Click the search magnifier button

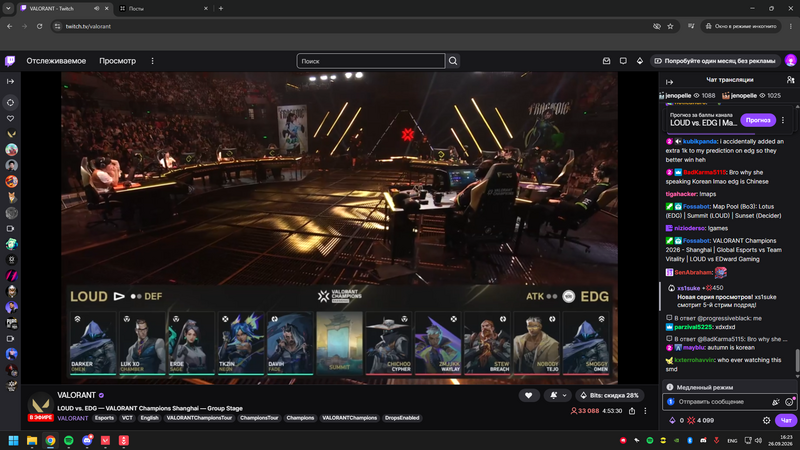click(x=453, y=61)
